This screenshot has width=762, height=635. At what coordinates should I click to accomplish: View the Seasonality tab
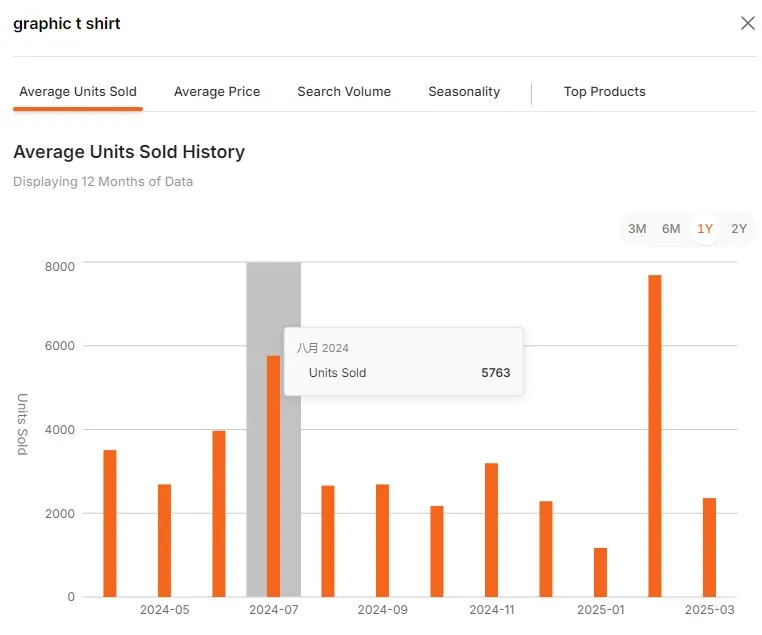[x=464, y=91]
